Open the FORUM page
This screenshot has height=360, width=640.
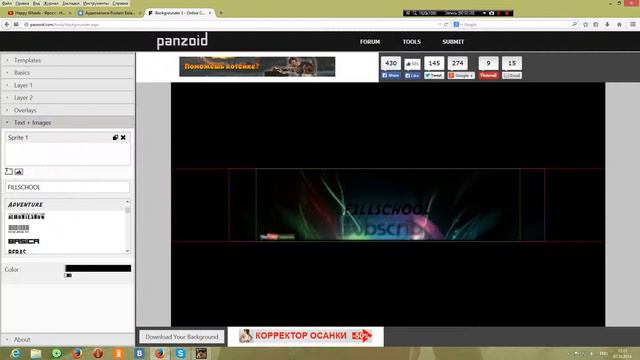(x=370, y=42)
